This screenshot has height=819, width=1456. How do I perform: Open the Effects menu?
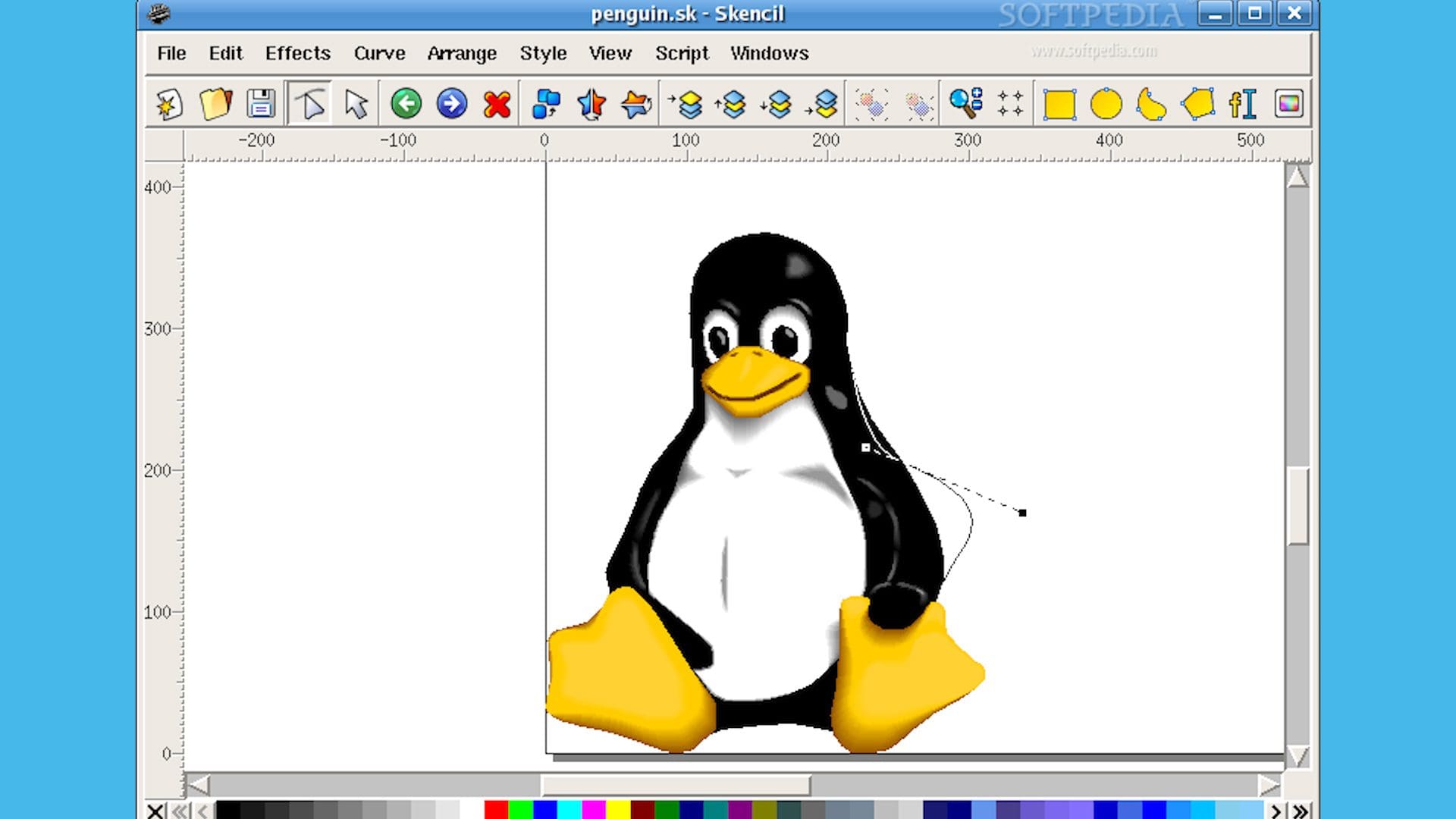pyautogui.click(x=297, y=53)
